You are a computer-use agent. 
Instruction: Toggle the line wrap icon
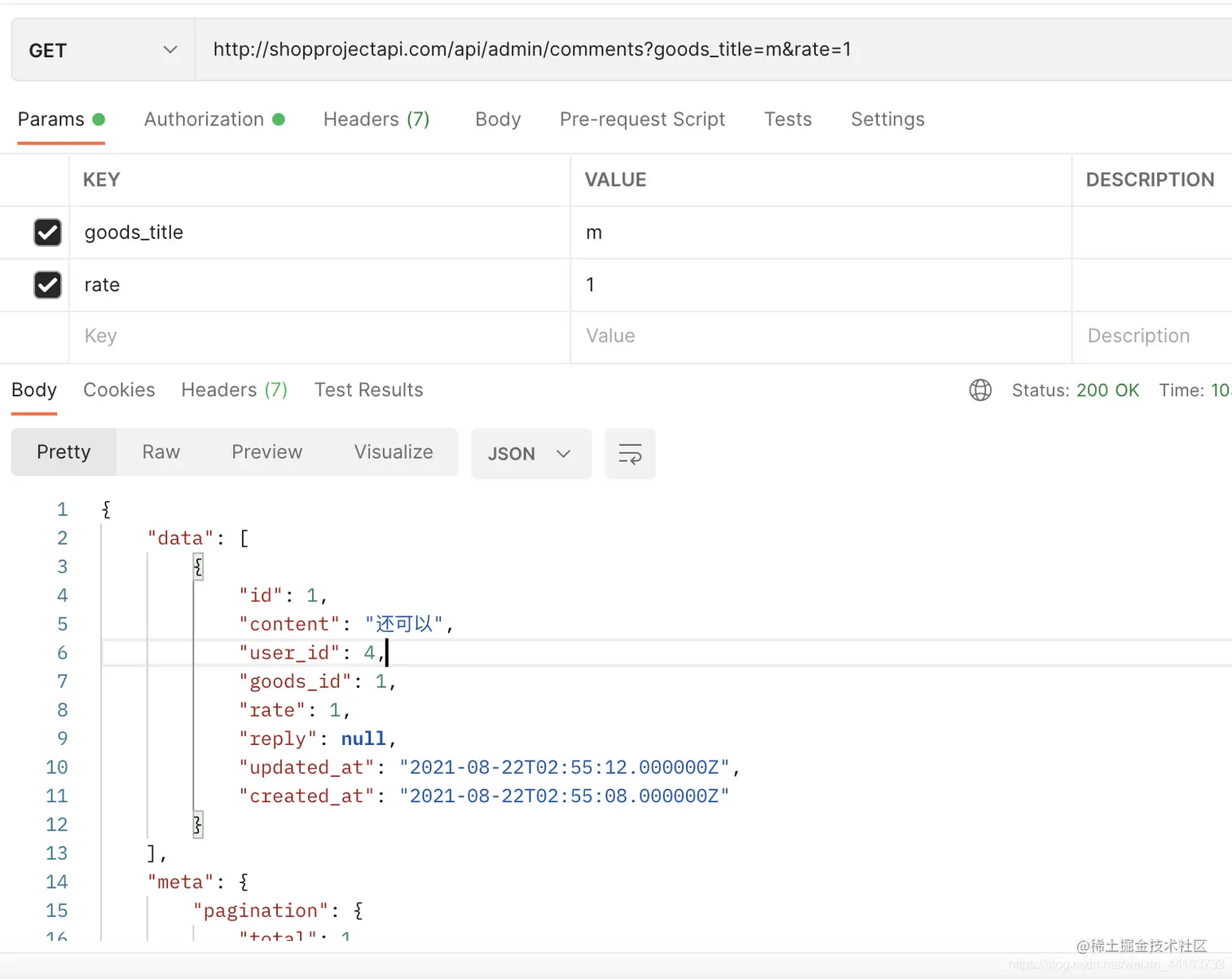pyautogui.click(x=630, y=454)
